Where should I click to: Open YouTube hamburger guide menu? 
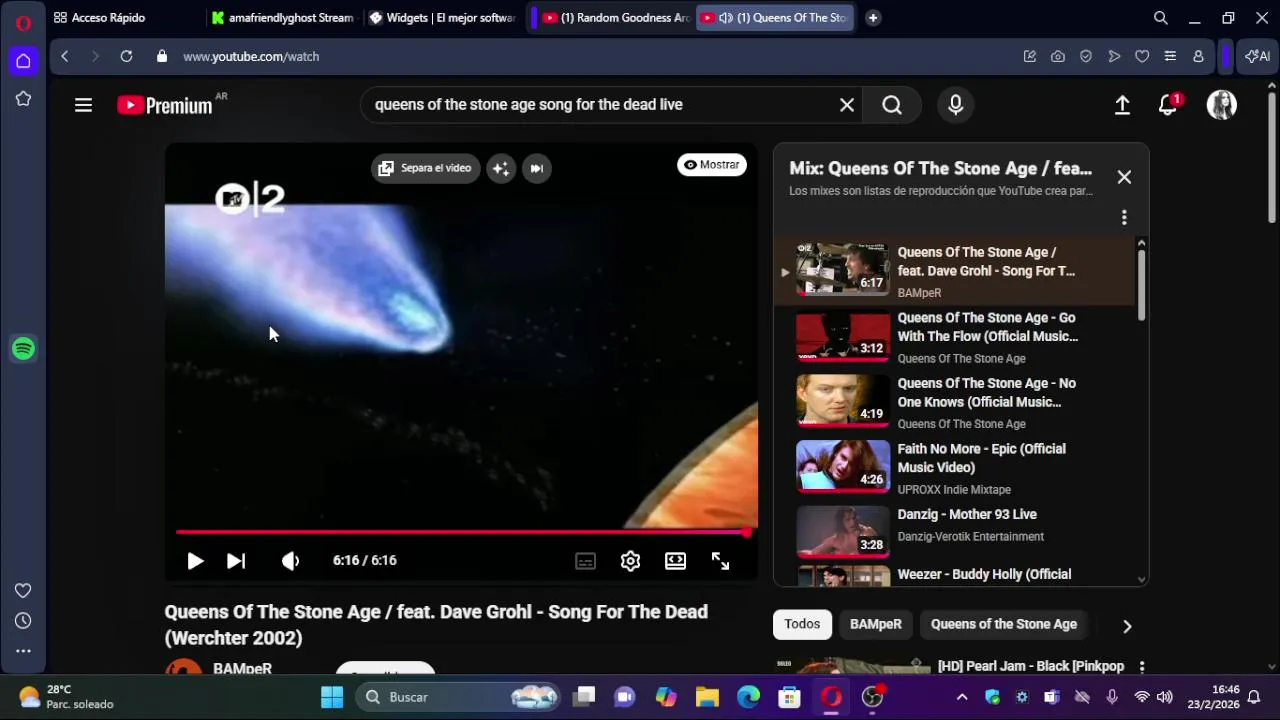83,105
